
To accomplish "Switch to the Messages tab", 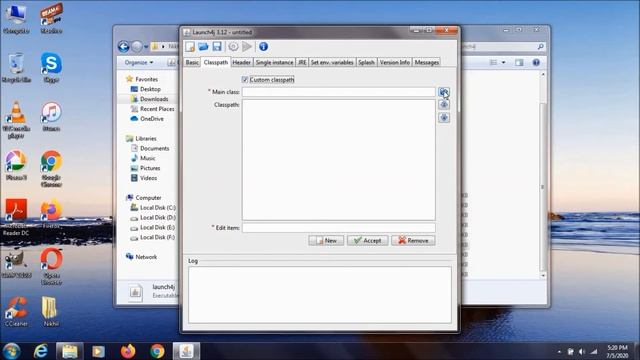I will (x=427, y=62).
